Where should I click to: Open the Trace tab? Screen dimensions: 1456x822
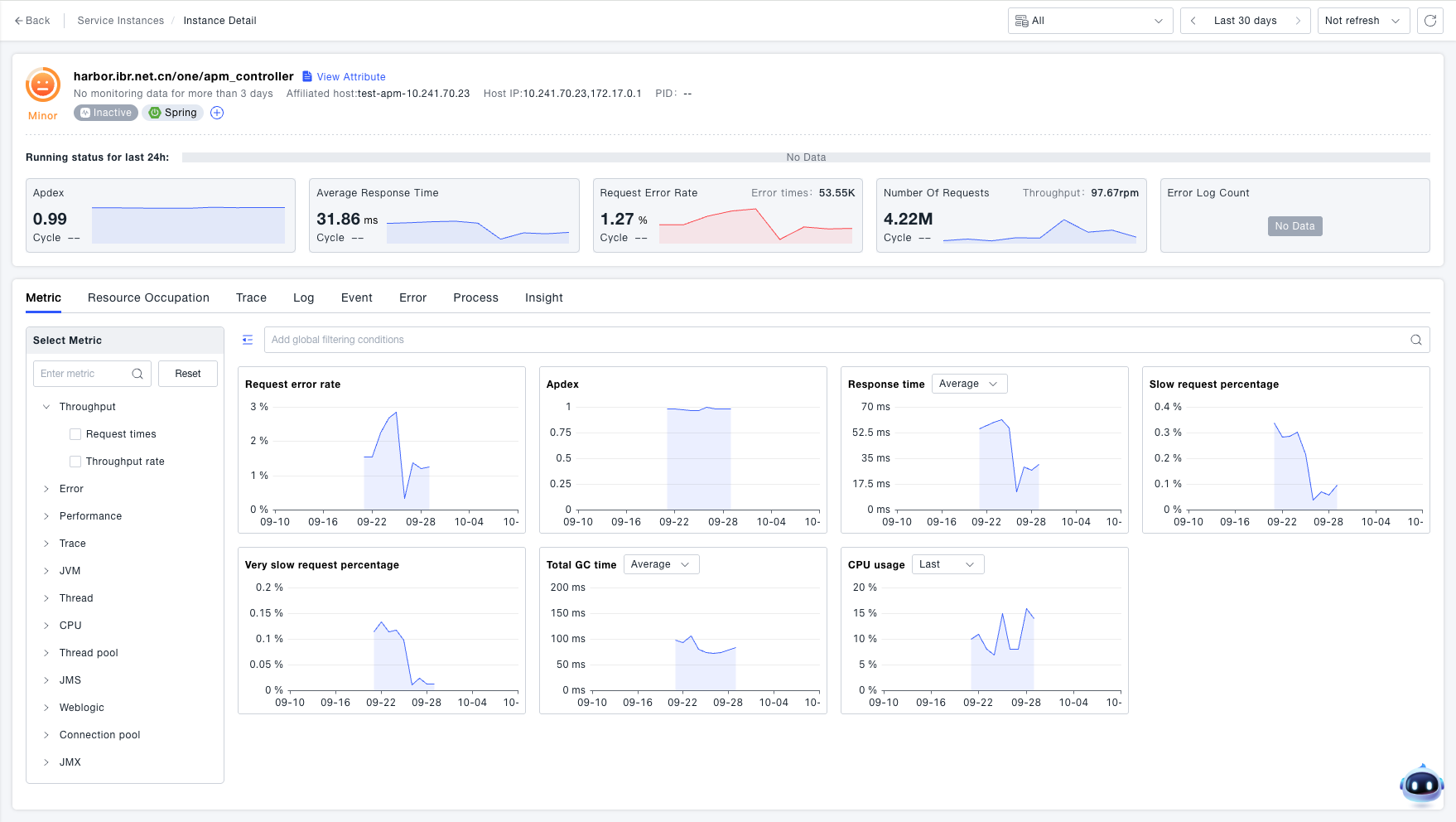coord(251,297)
